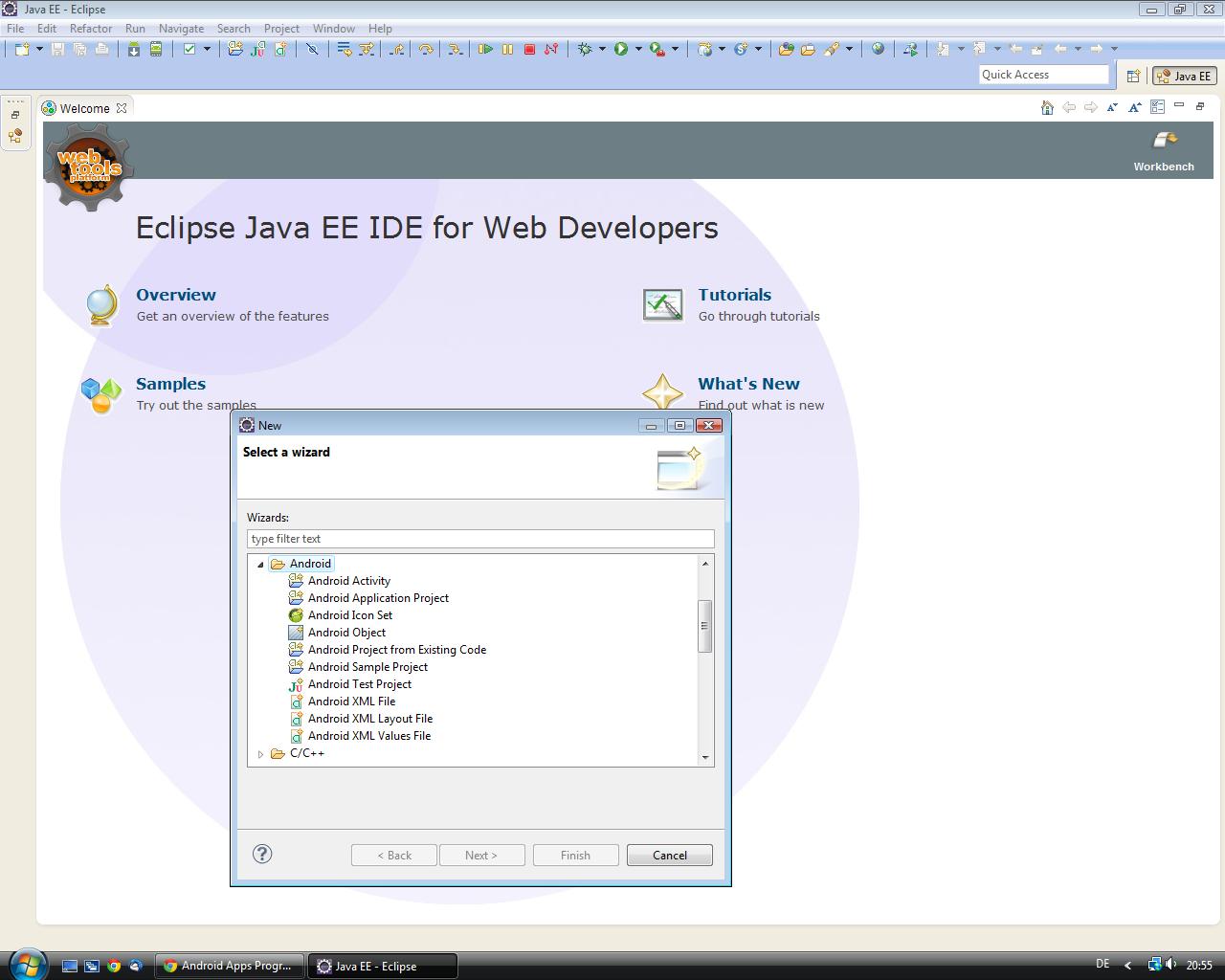Click the wizard list vertical scrollbar thumb
Image resolution: width=1225 pixels, height=980 pixels.
coord(705,626)
